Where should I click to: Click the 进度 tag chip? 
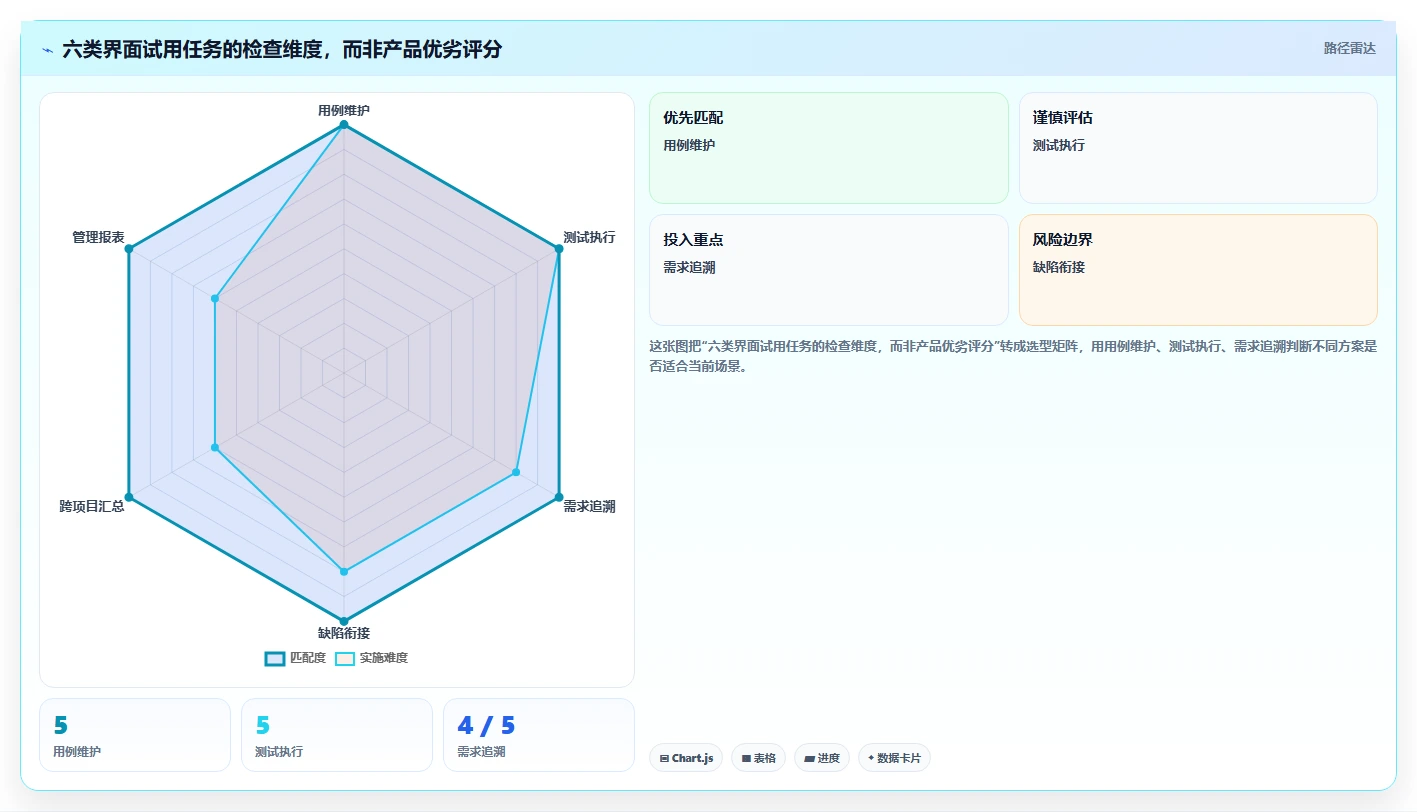pyautogui.click(x=822, y=758)
